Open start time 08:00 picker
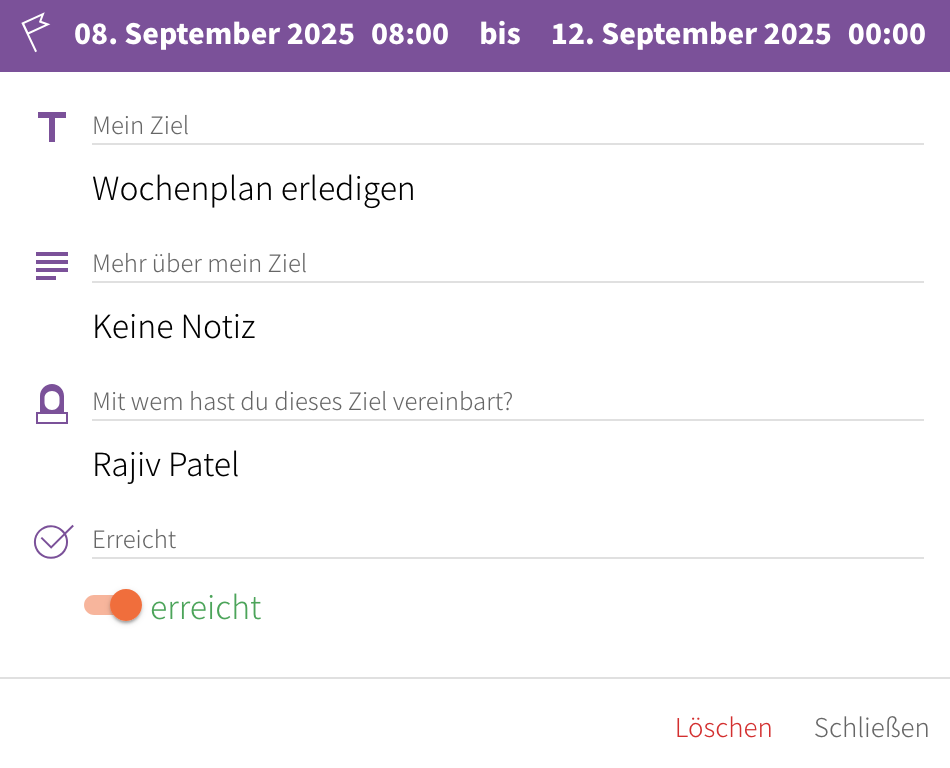The image size is (950, 768). 410,34
